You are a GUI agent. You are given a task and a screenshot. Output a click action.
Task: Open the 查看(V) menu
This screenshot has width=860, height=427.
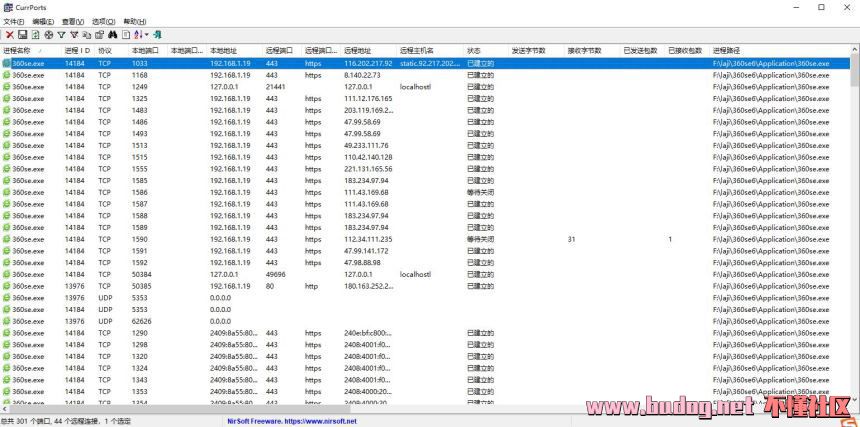pos(73,21)
